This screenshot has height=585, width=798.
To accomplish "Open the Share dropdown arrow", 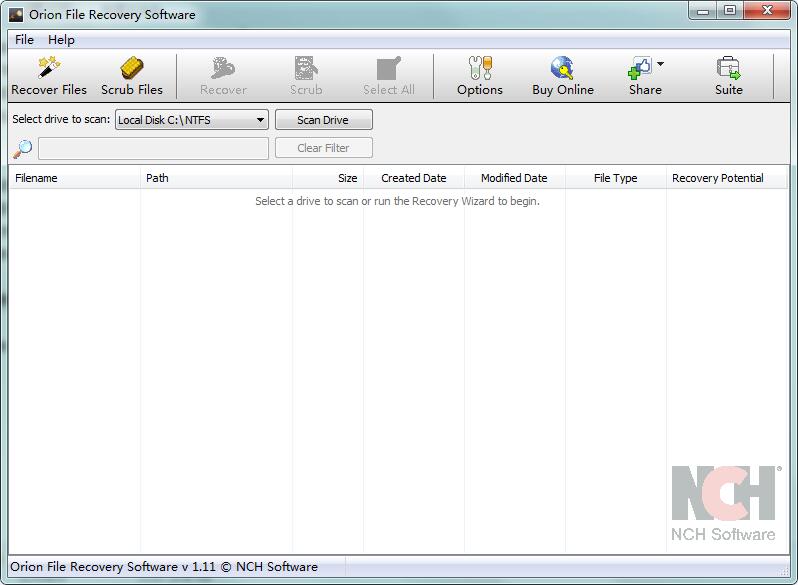I will click(661, 64).
